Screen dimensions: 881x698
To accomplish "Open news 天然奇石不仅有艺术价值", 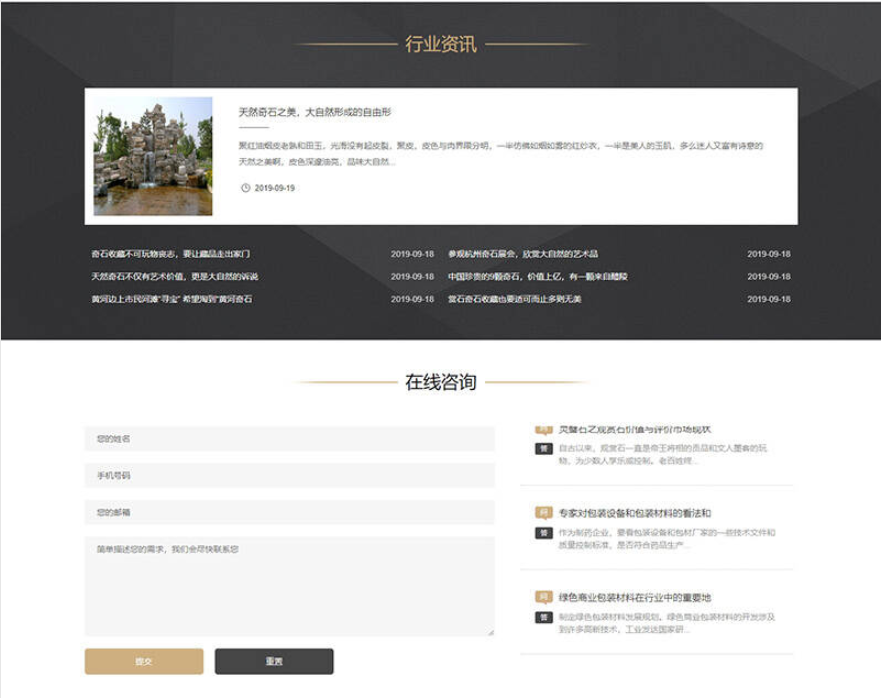I will (x=174, y=277).
